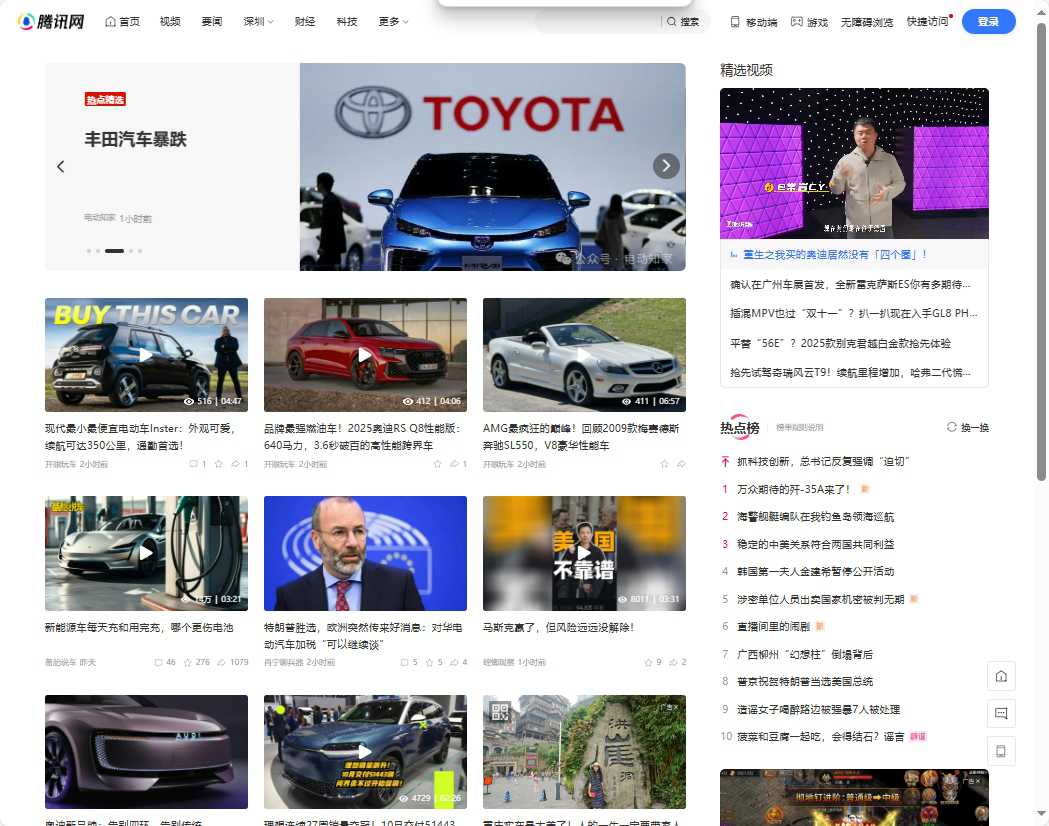Expand the 深圳 city dropdown
This screenshot has height=826, width=1049.
click(258, 21)
